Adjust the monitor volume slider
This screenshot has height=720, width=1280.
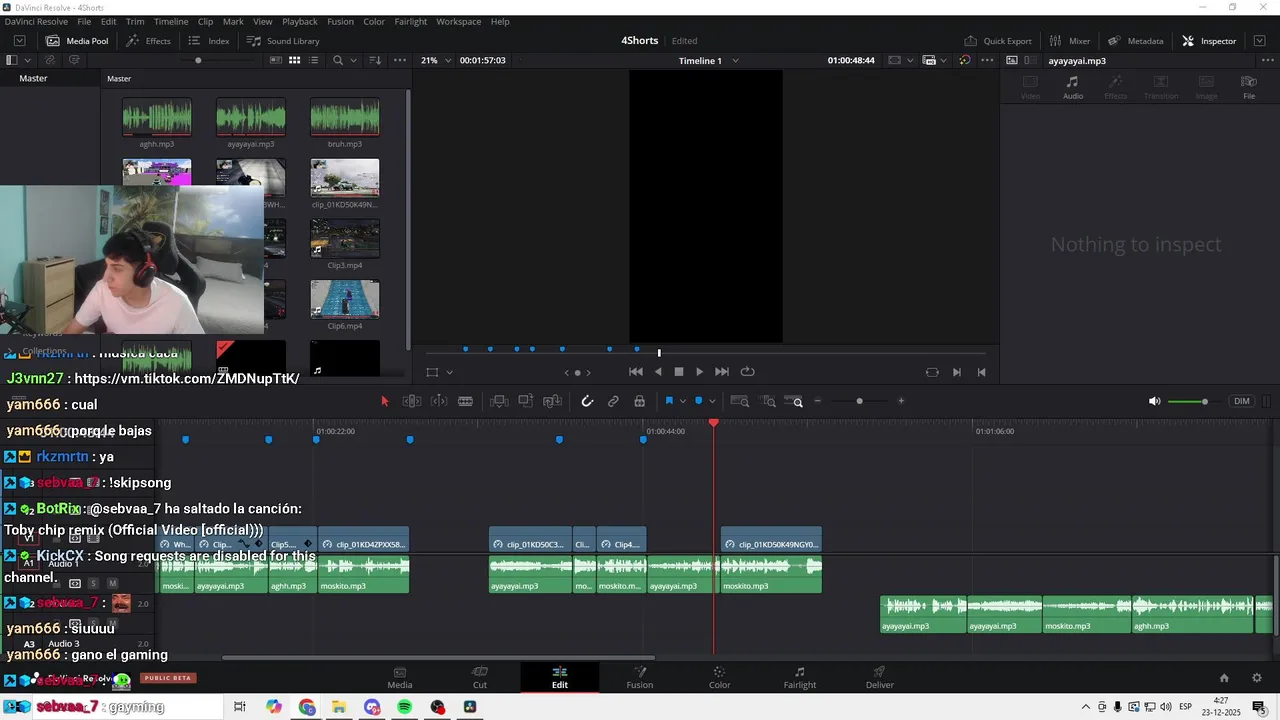tap(1204, 401)
